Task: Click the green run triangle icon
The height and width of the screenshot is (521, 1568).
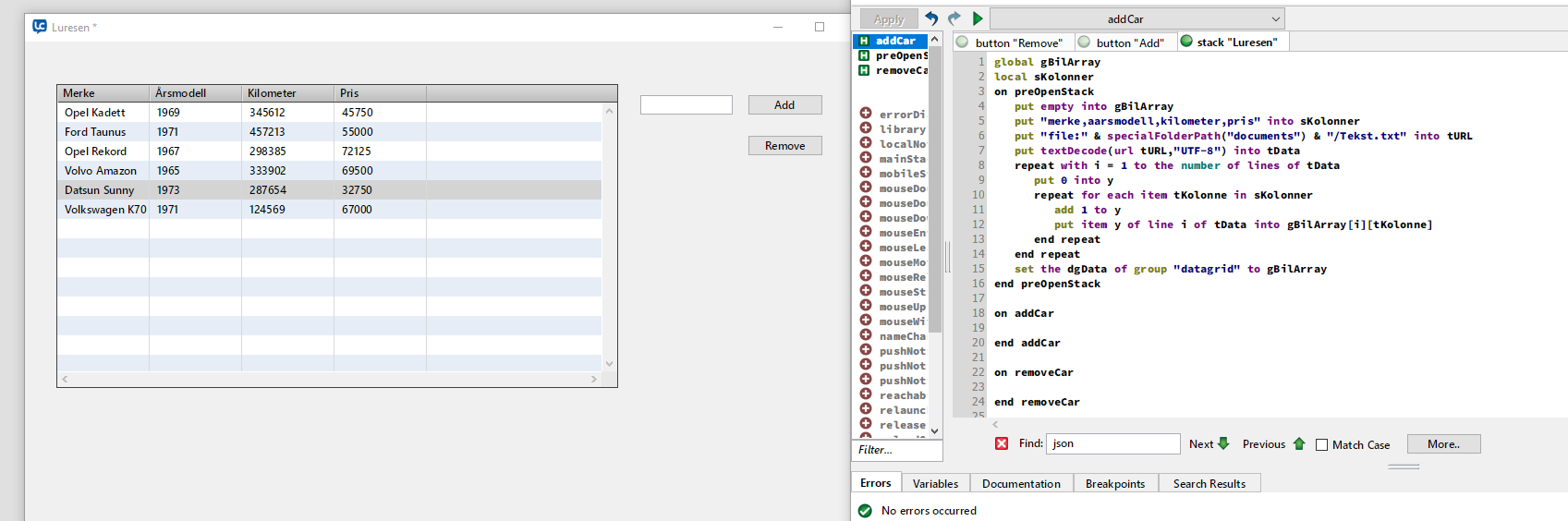Action: (x=978, y=18)
